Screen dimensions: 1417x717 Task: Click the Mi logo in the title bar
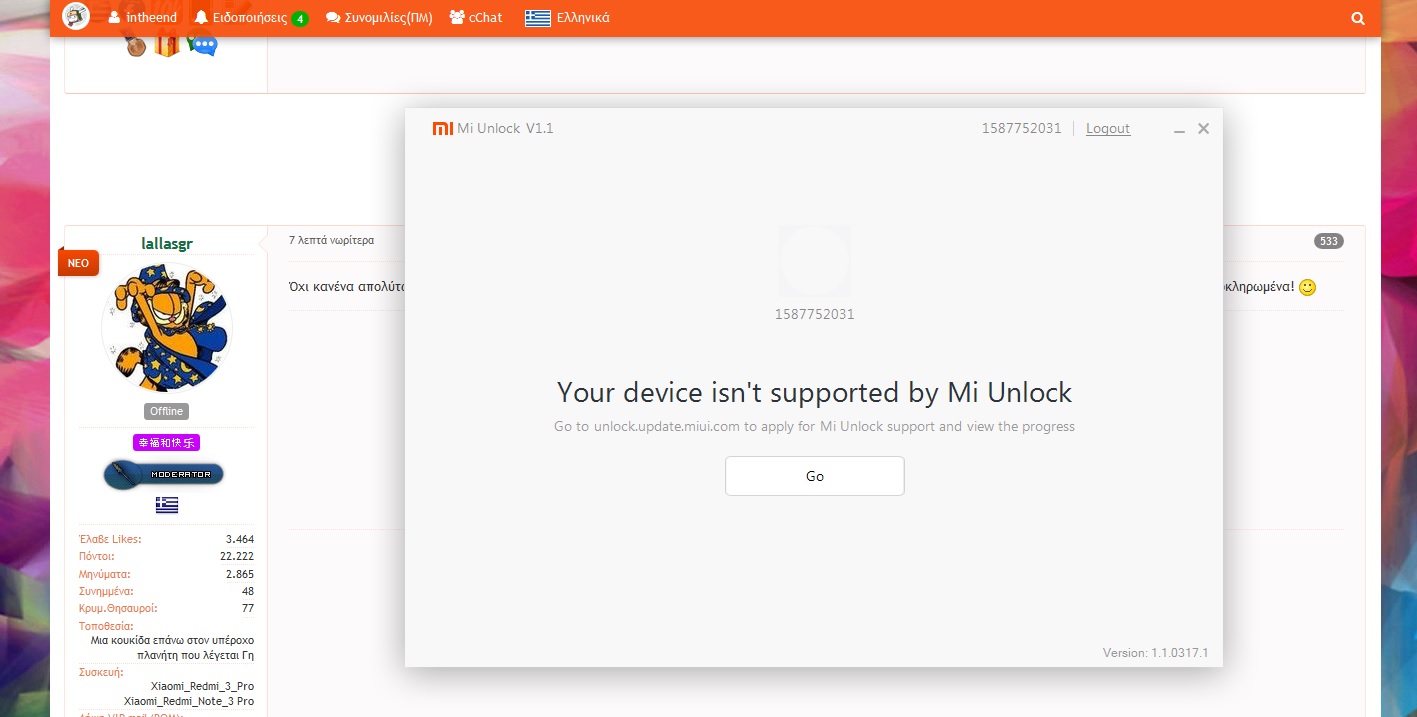pos(442,128)
